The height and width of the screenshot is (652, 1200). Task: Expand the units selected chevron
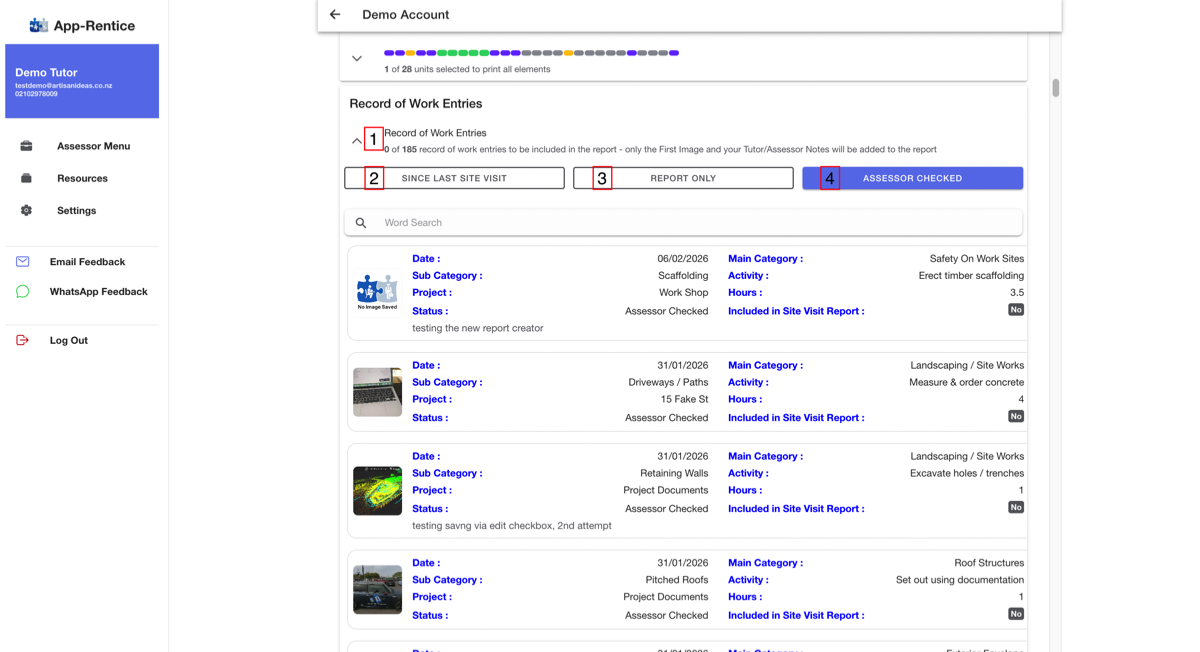[x=357, y=59]
